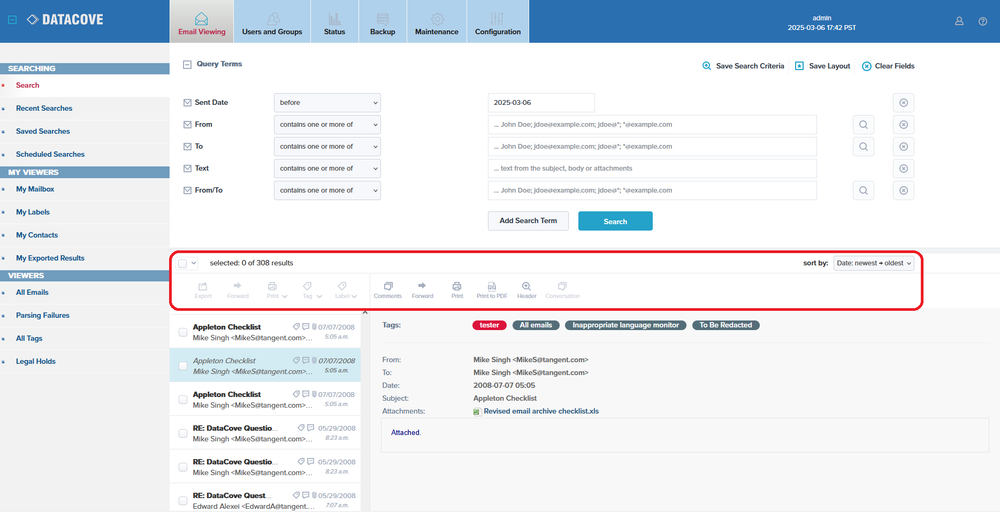Viewport: 1000px width, 512px height.
Task: Toggle the From term checkbox
Action: click(x=188, y=124)
